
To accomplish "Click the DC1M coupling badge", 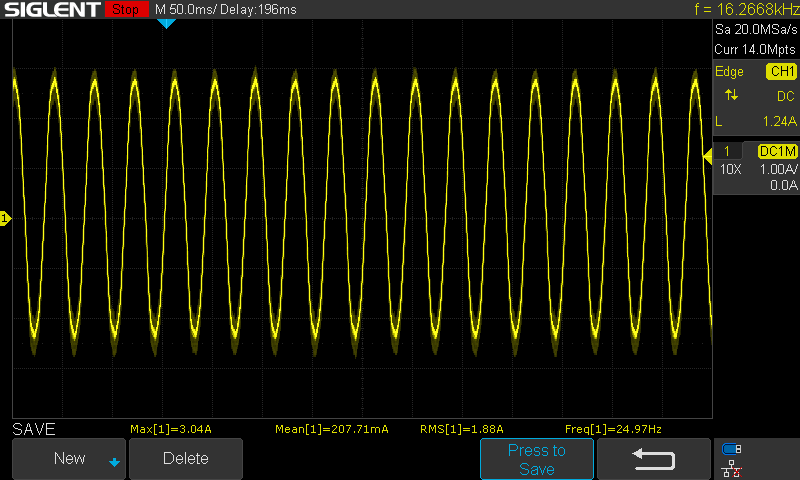I will 778,151.
